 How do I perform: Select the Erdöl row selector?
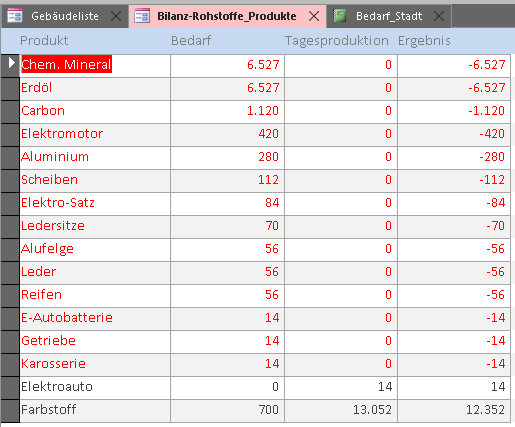click(x=10, y=89)
